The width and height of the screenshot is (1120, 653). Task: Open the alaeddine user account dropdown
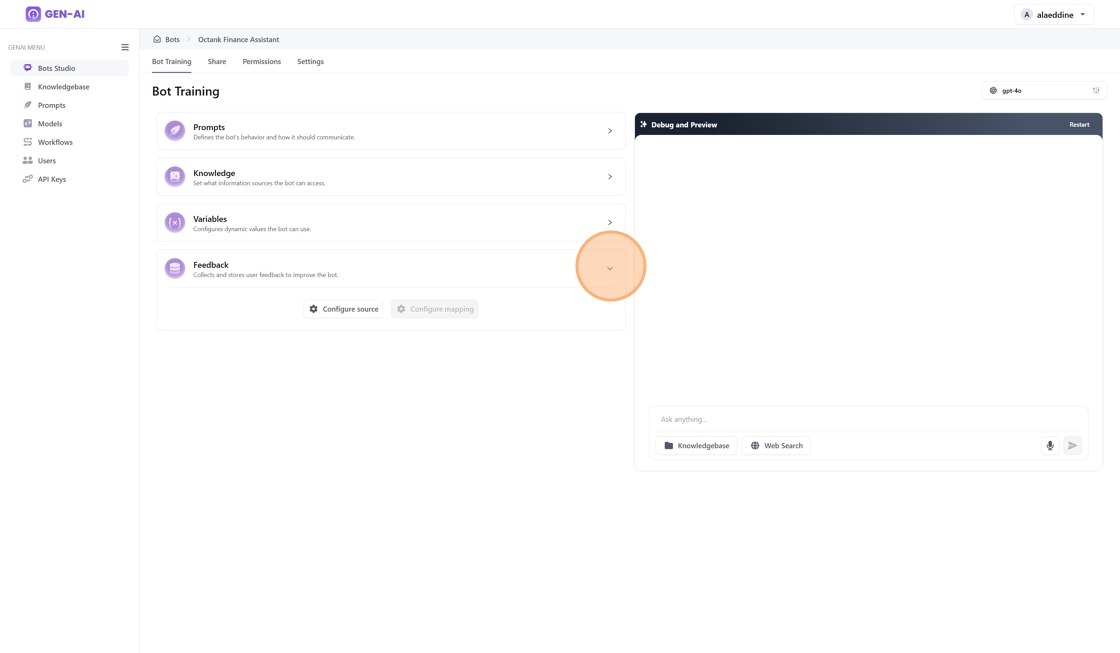pos(1053,15)
